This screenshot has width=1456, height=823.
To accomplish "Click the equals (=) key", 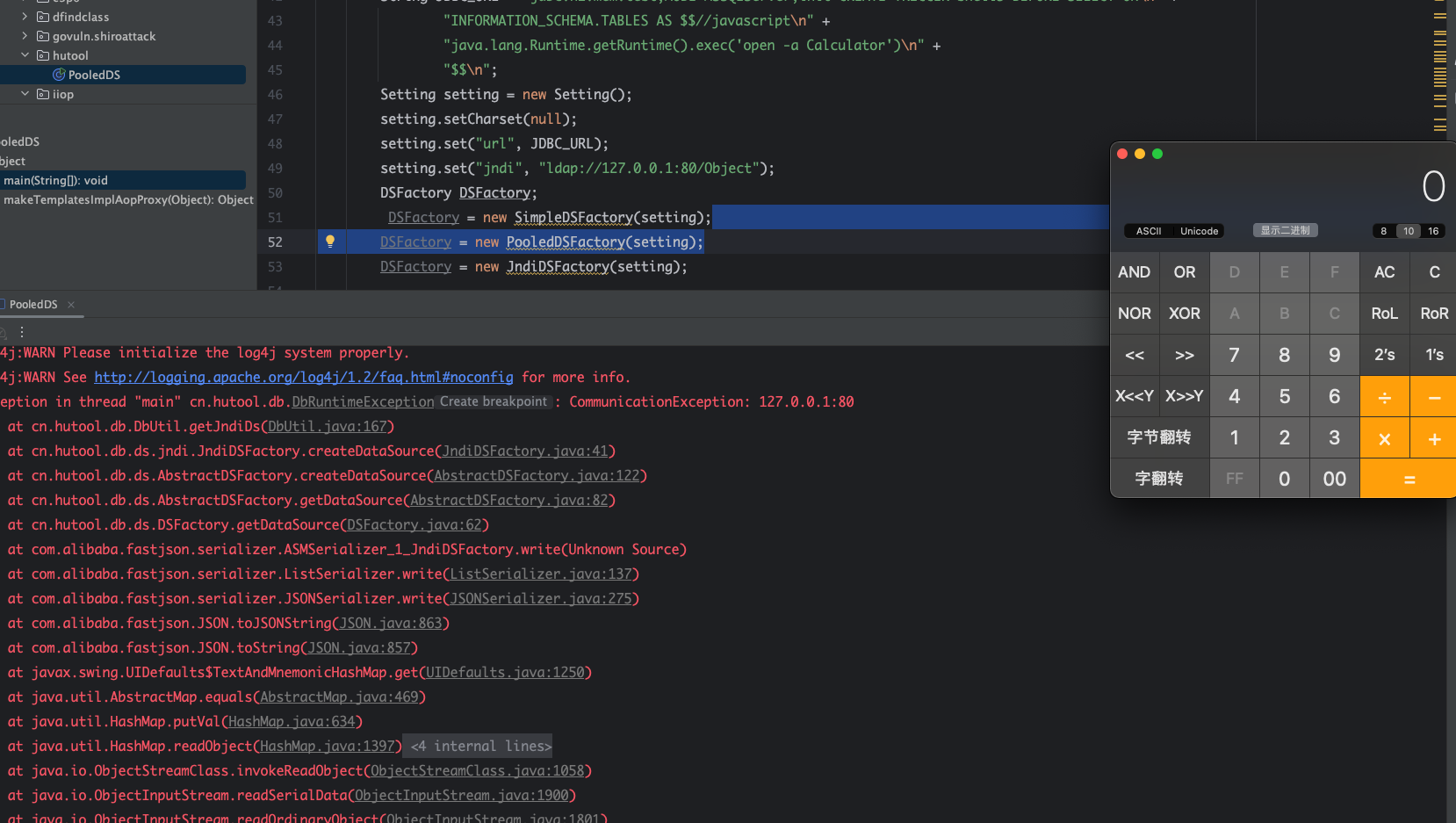I will coord(1409,479).
